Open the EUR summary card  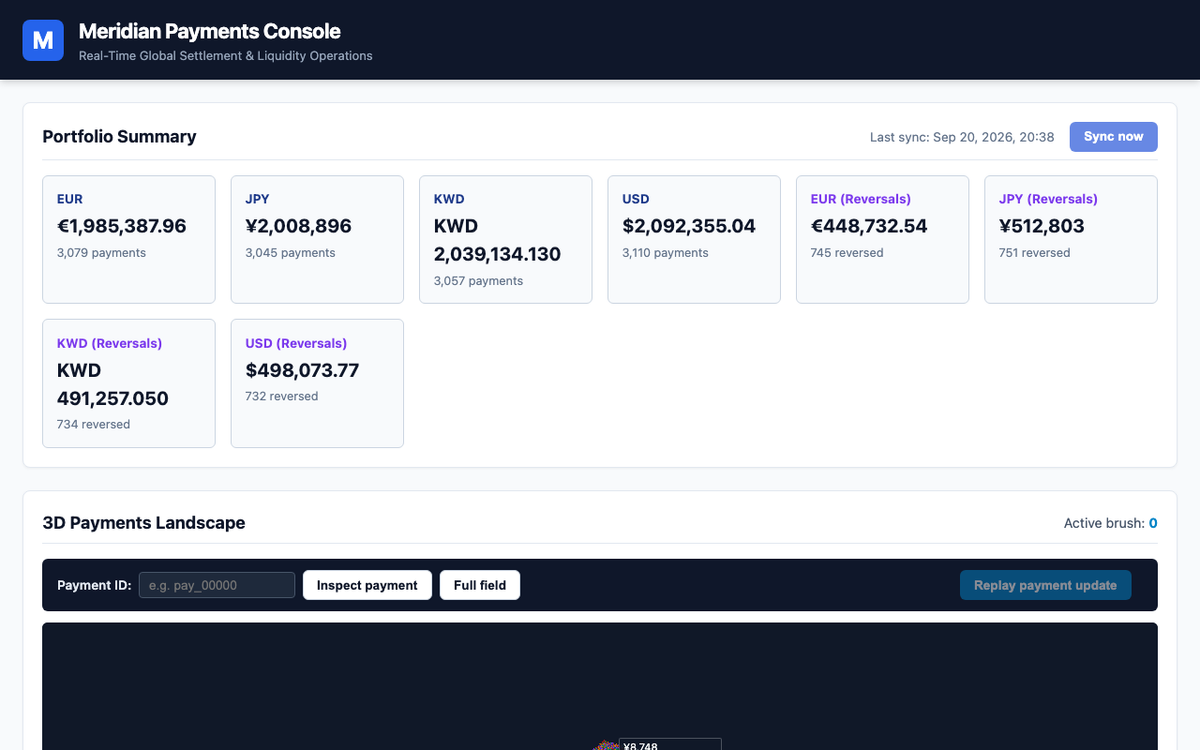tap(129, 240)
